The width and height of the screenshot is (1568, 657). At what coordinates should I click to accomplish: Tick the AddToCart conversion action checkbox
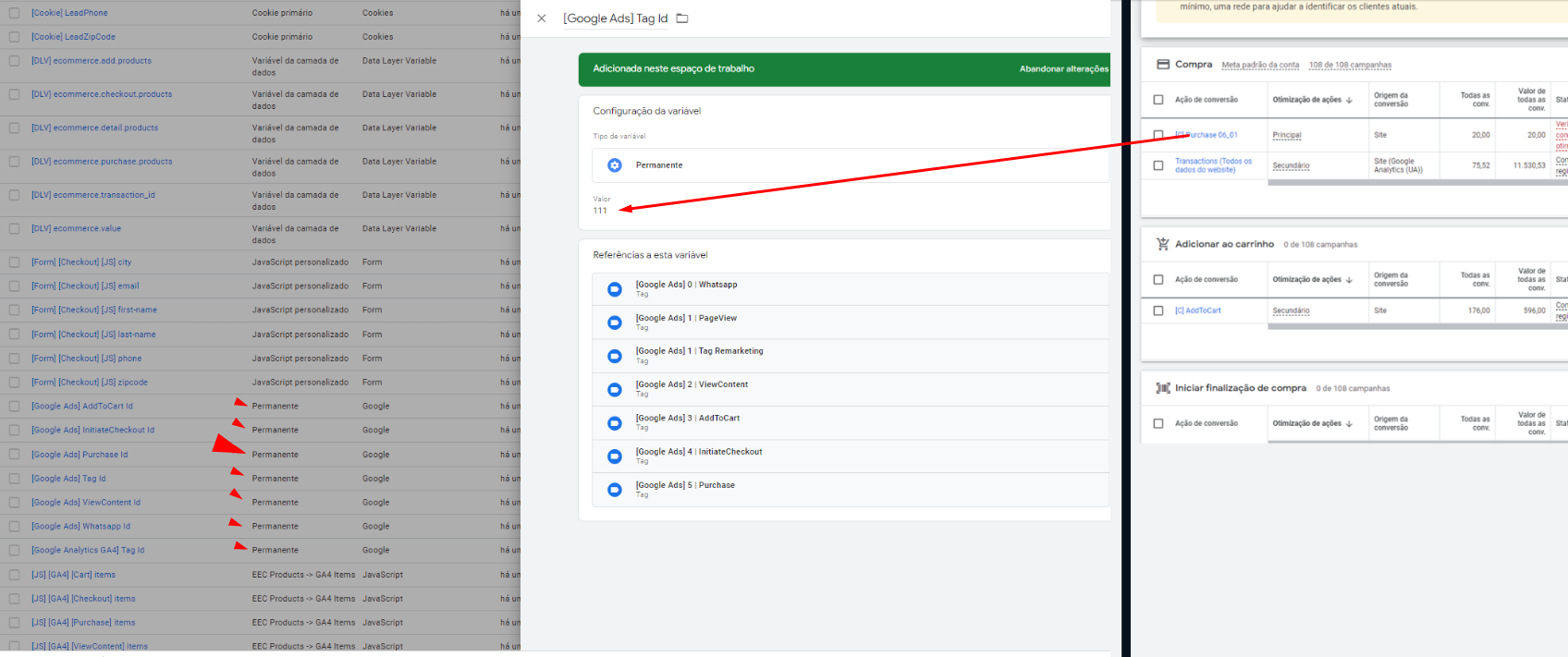(x=1158, y=310)
